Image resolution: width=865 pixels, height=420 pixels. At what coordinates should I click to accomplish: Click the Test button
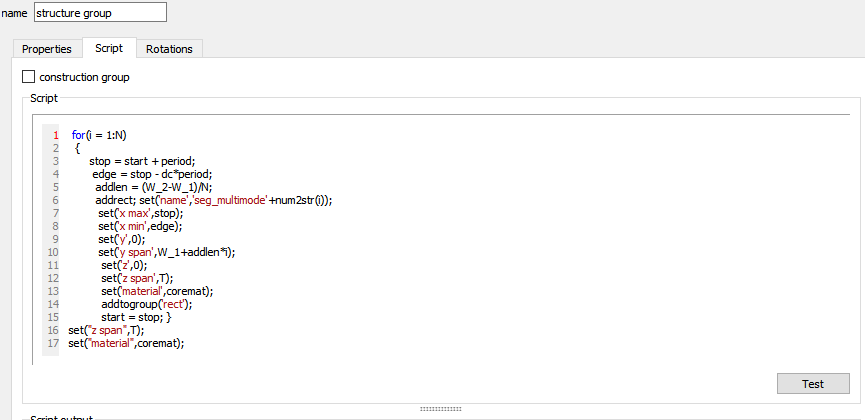(x=813, y=384)
